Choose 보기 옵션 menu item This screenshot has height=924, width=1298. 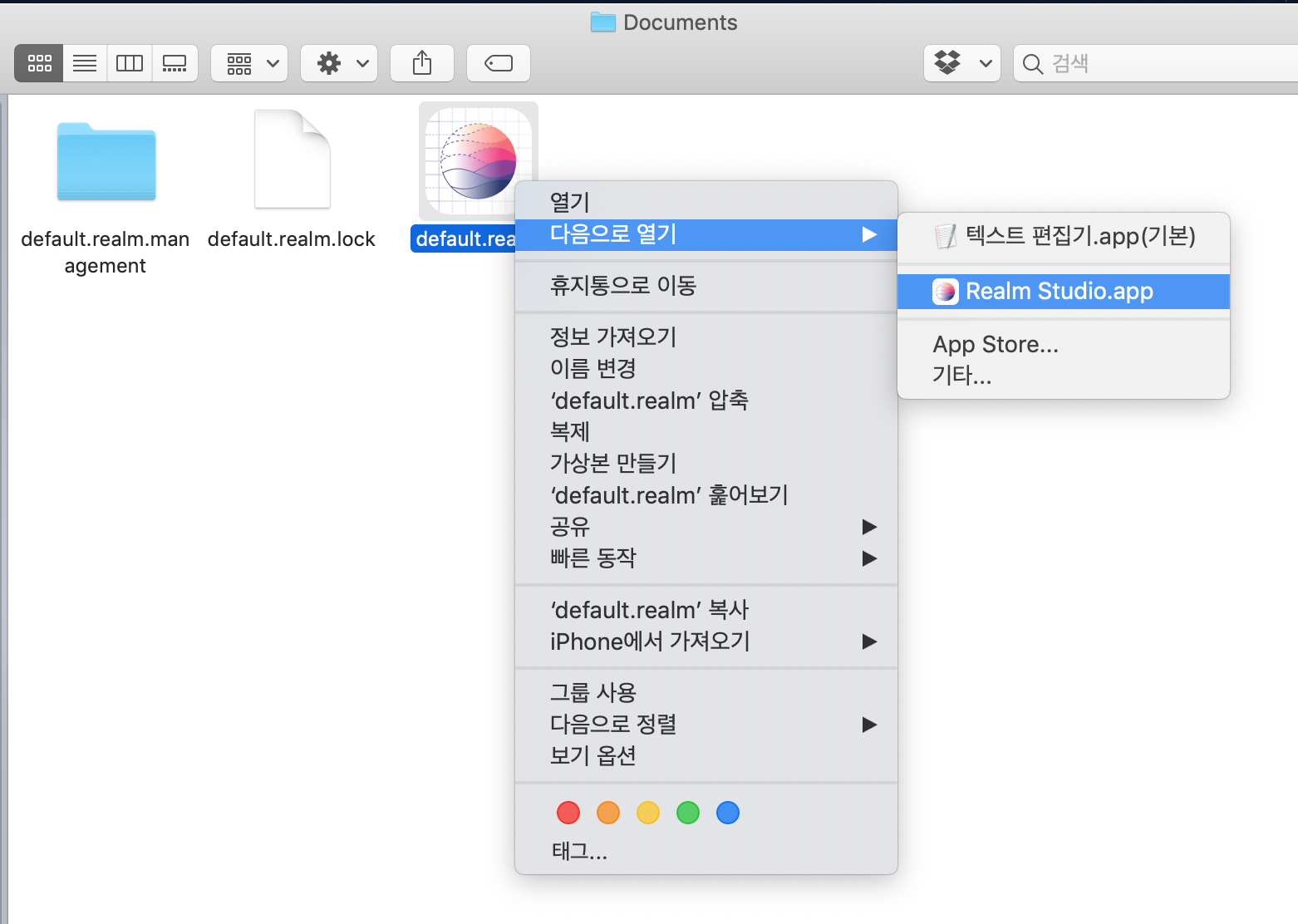[x=706, y=755]
